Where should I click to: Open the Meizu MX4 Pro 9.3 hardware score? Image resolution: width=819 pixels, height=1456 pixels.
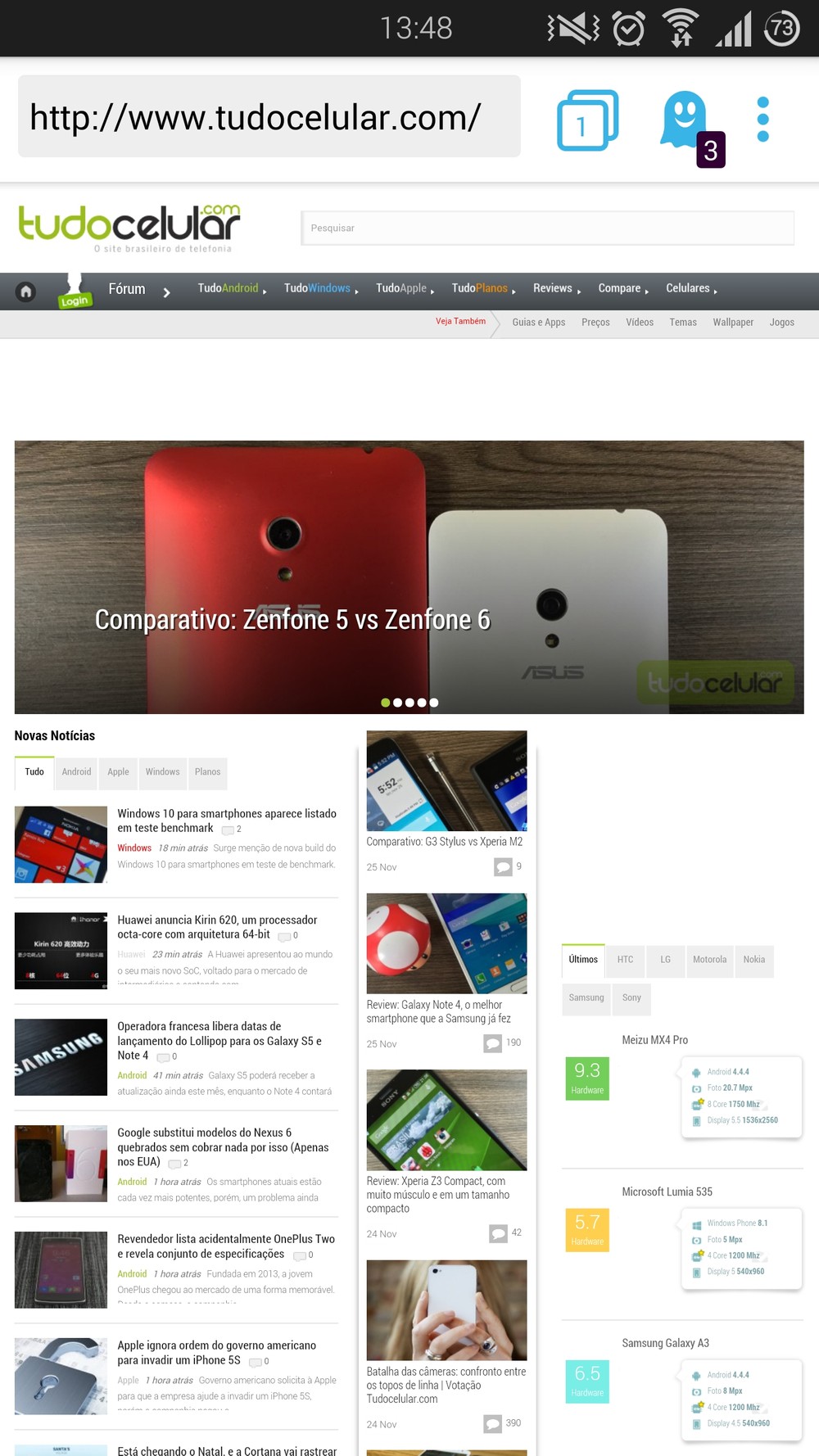[x=587, y=1078]
